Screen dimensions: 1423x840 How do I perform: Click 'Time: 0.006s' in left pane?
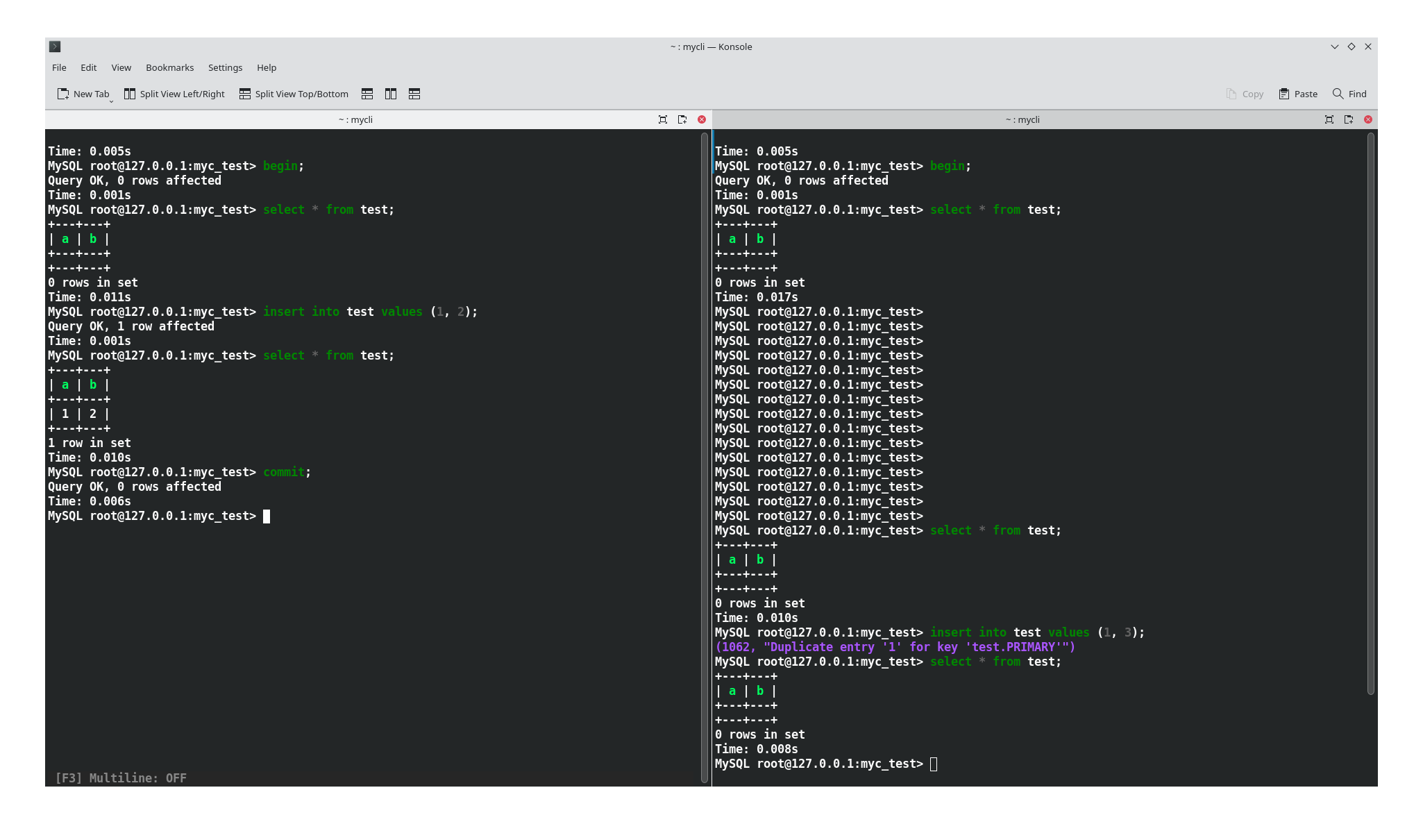click(90, 501)
